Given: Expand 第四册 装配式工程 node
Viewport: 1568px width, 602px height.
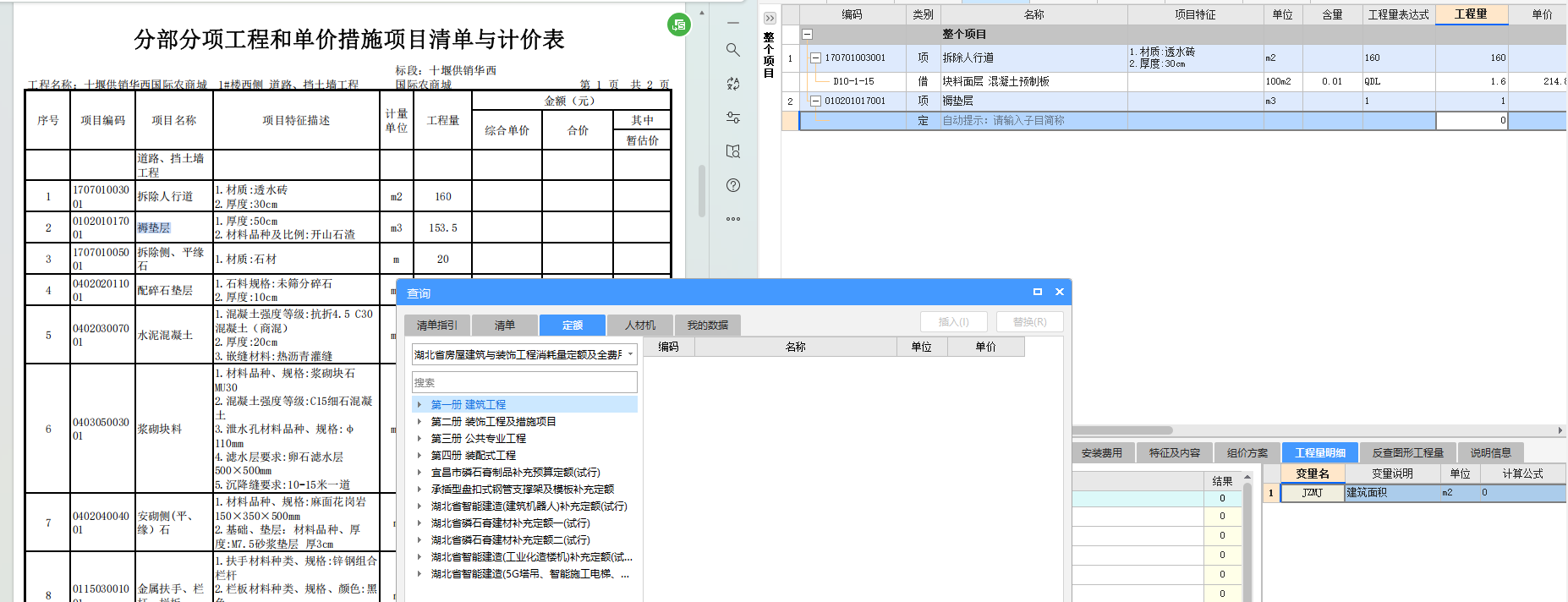Looking at the screenshot, I should coord(419,456).
